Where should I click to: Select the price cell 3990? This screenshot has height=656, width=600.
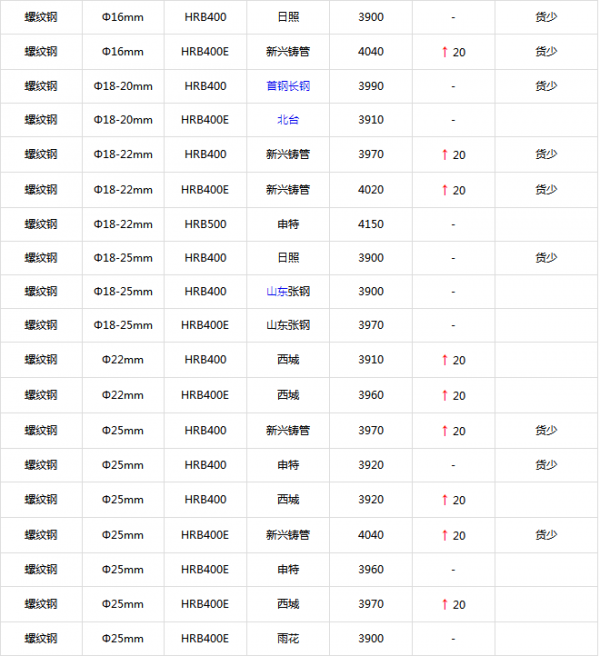(x=371, y=86)
